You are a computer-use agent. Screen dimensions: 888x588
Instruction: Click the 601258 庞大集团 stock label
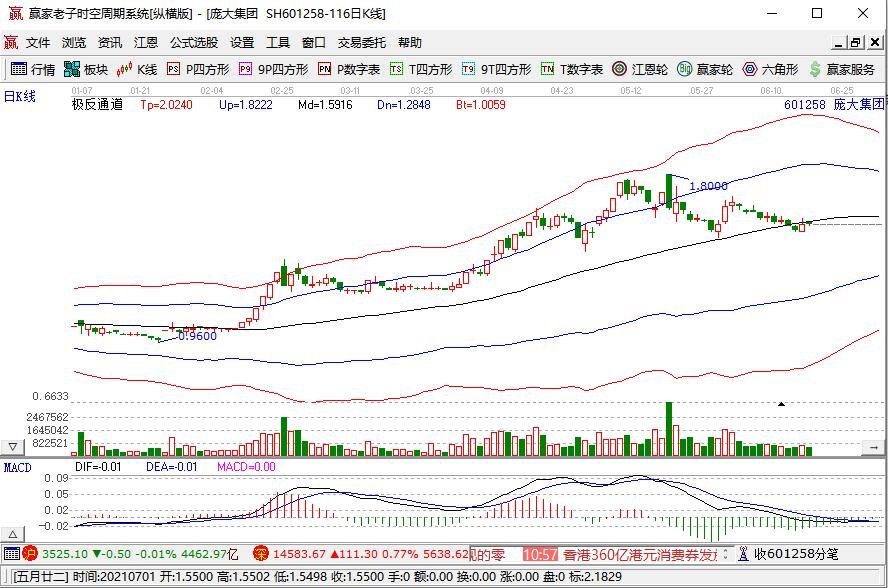834,104
